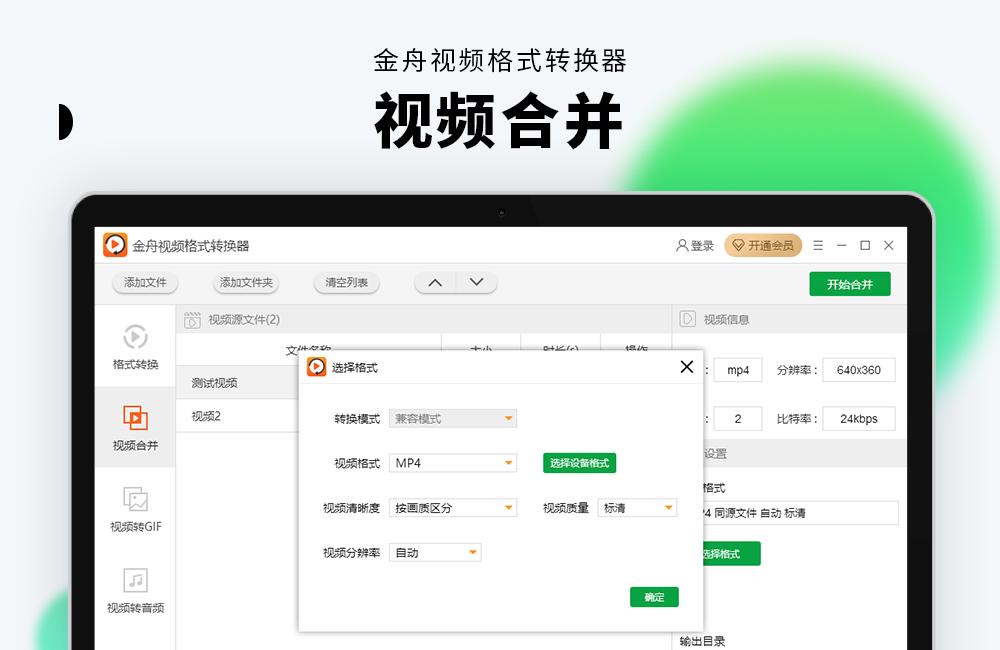
Task: Click the 640x360 resolution field
Action: point(859,370)
